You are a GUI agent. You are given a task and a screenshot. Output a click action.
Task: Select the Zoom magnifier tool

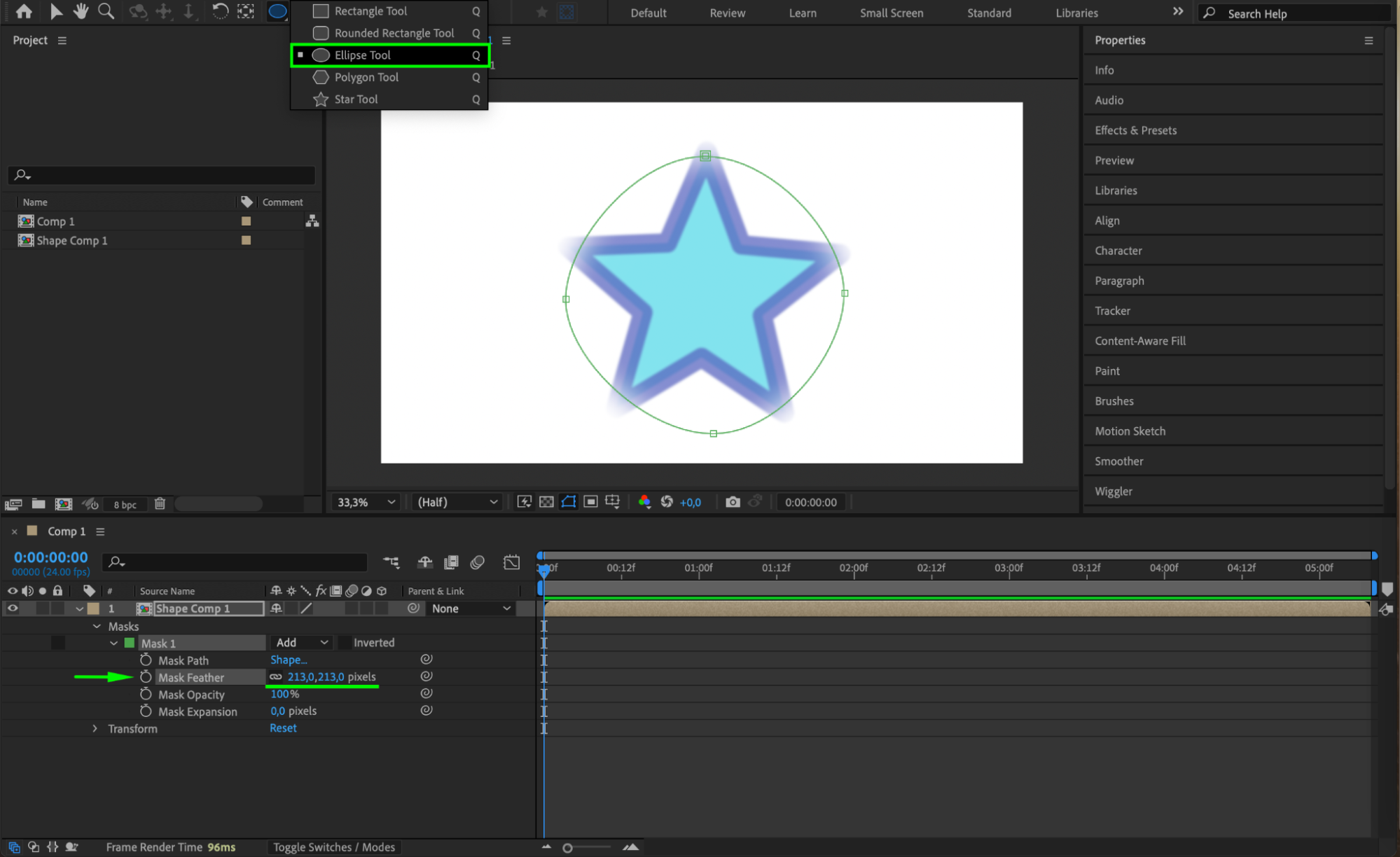[106, 11]
